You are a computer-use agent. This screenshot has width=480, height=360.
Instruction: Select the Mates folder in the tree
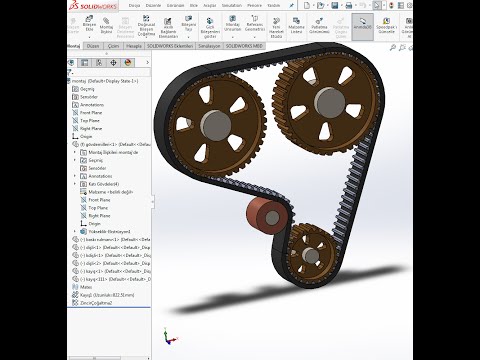[86, 287]
